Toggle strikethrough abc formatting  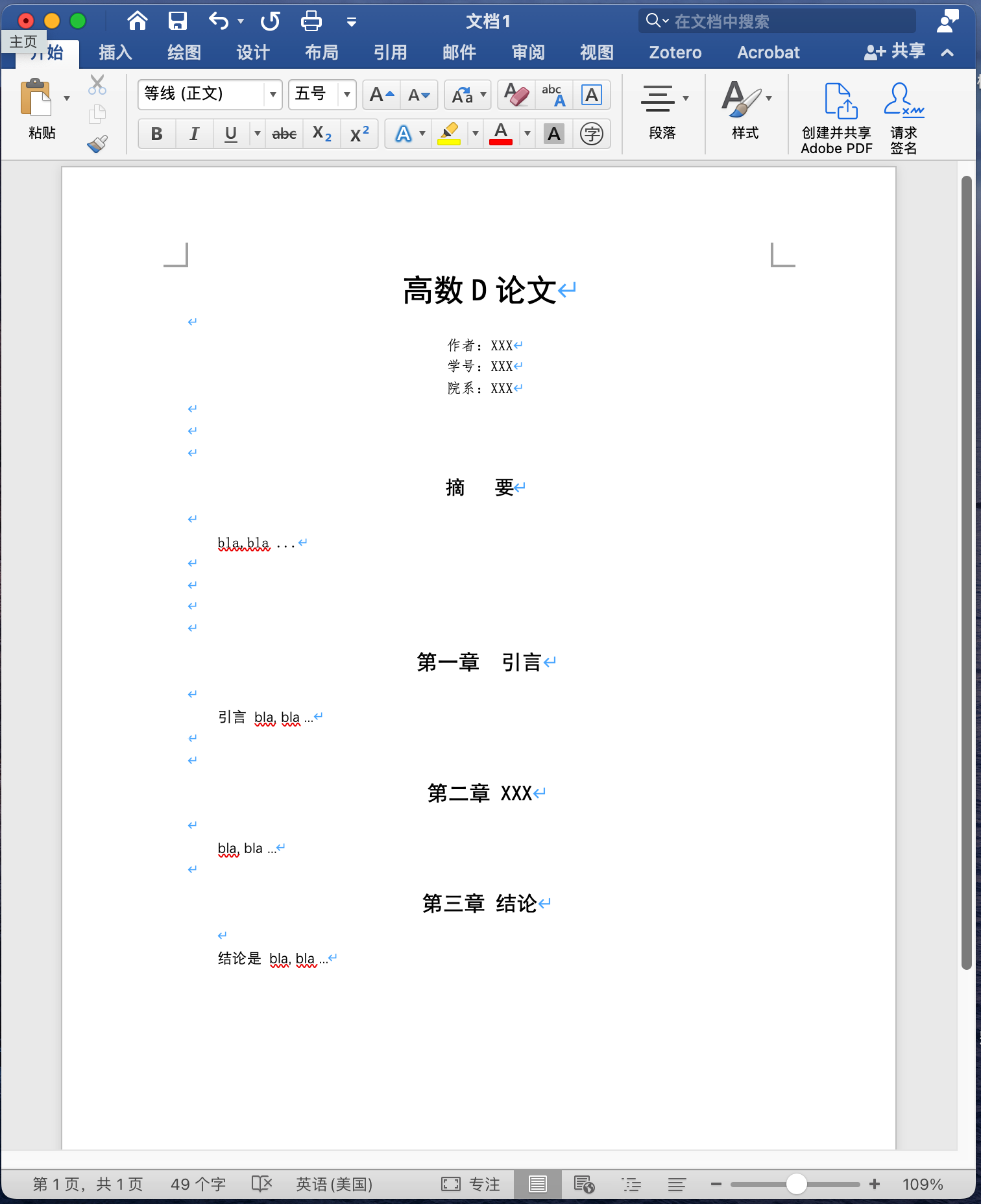[284, 134]
